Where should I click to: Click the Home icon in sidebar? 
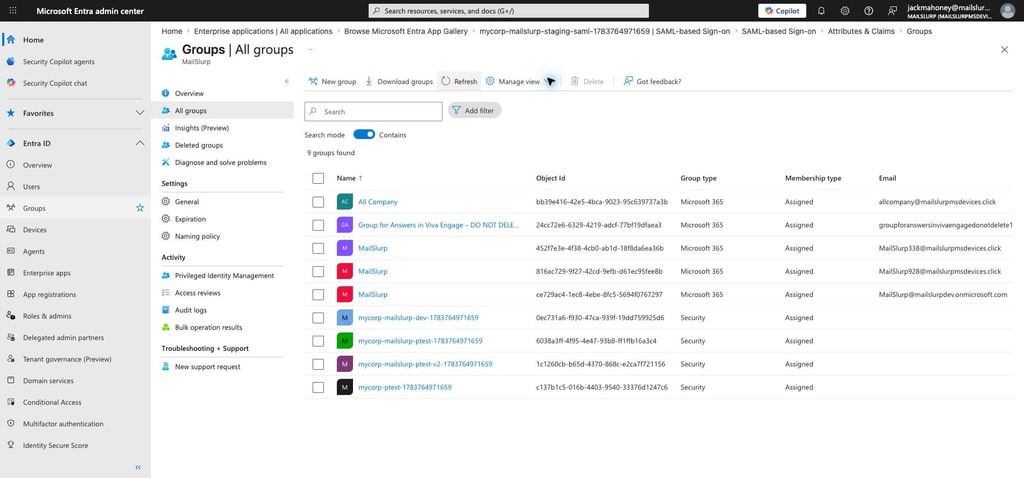pos(10,40)
